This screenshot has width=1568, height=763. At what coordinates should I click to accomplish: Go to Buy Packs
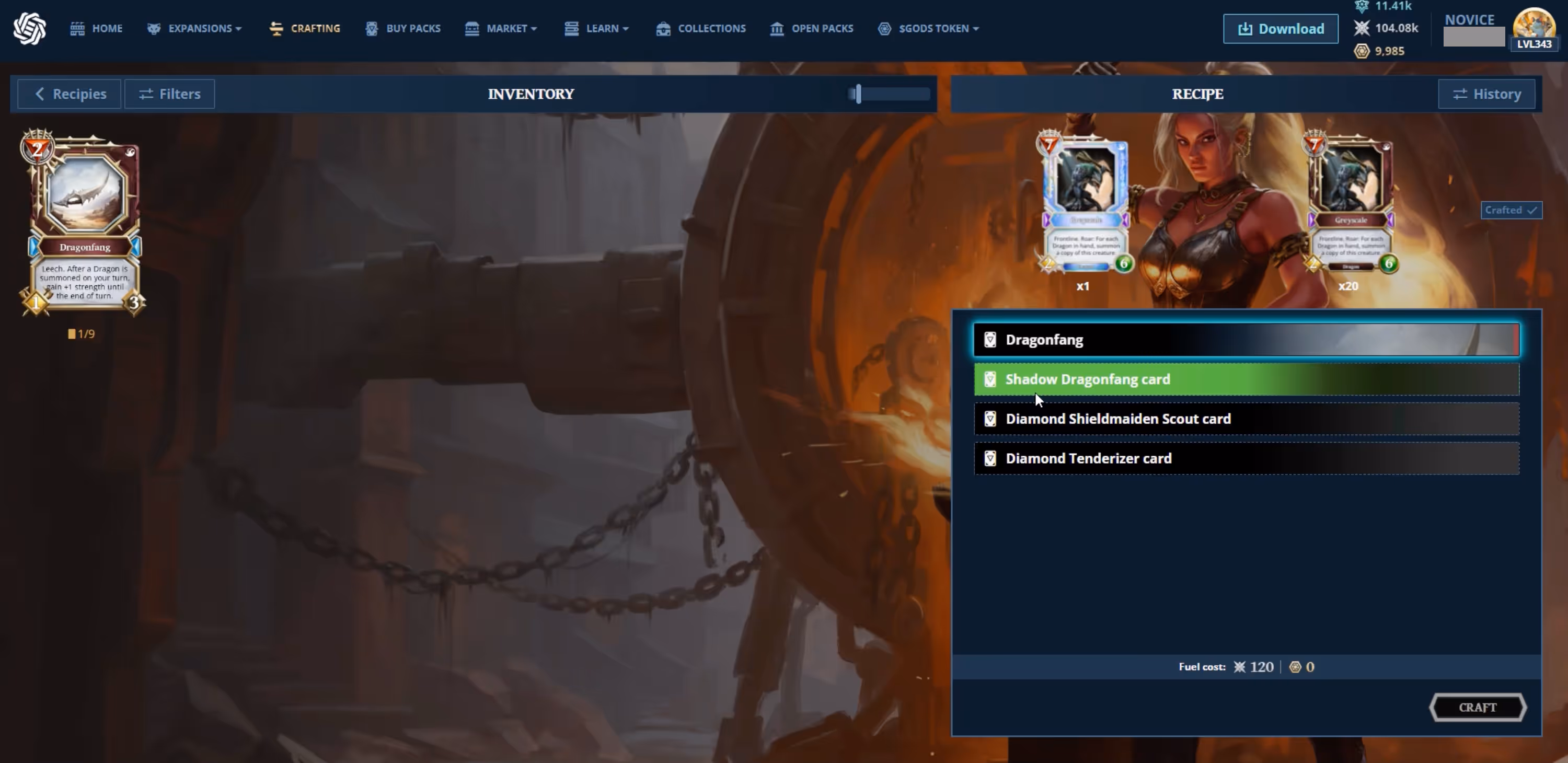tap(403, 29)
